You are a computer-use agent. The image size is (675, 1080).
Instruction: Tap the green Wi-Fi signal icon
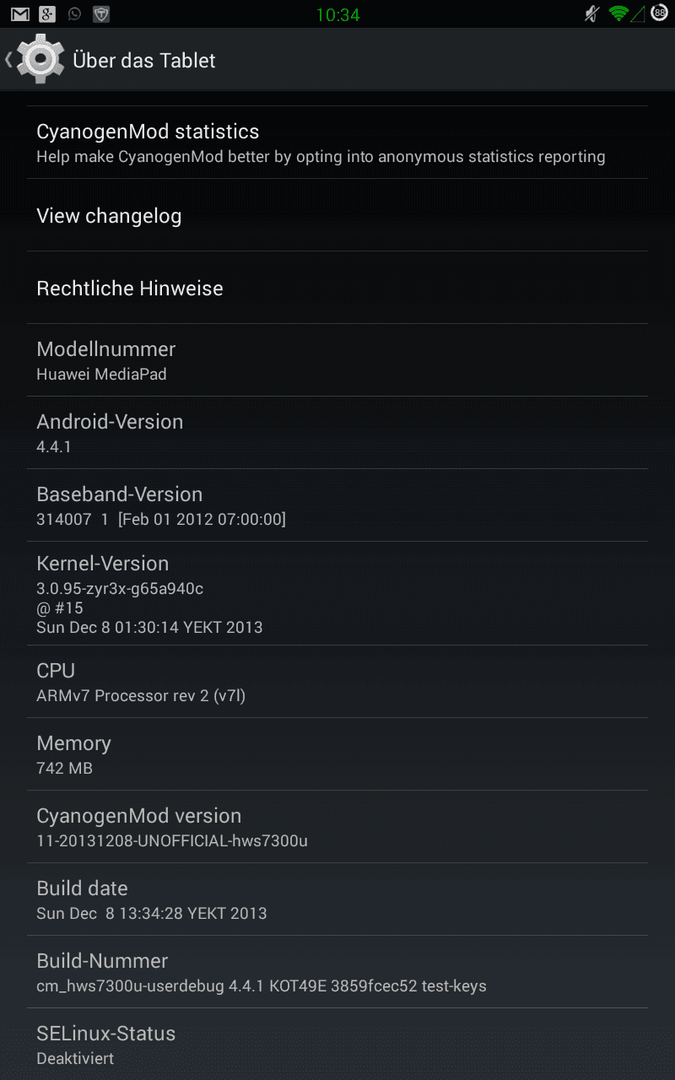(x=619, y=14)
